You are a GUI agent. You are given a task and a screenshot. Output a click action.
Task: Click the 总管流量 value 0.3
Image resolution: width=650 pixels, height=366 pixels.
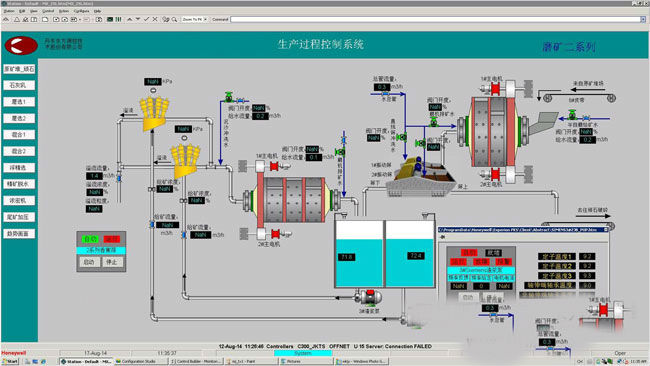coord(381,87)
